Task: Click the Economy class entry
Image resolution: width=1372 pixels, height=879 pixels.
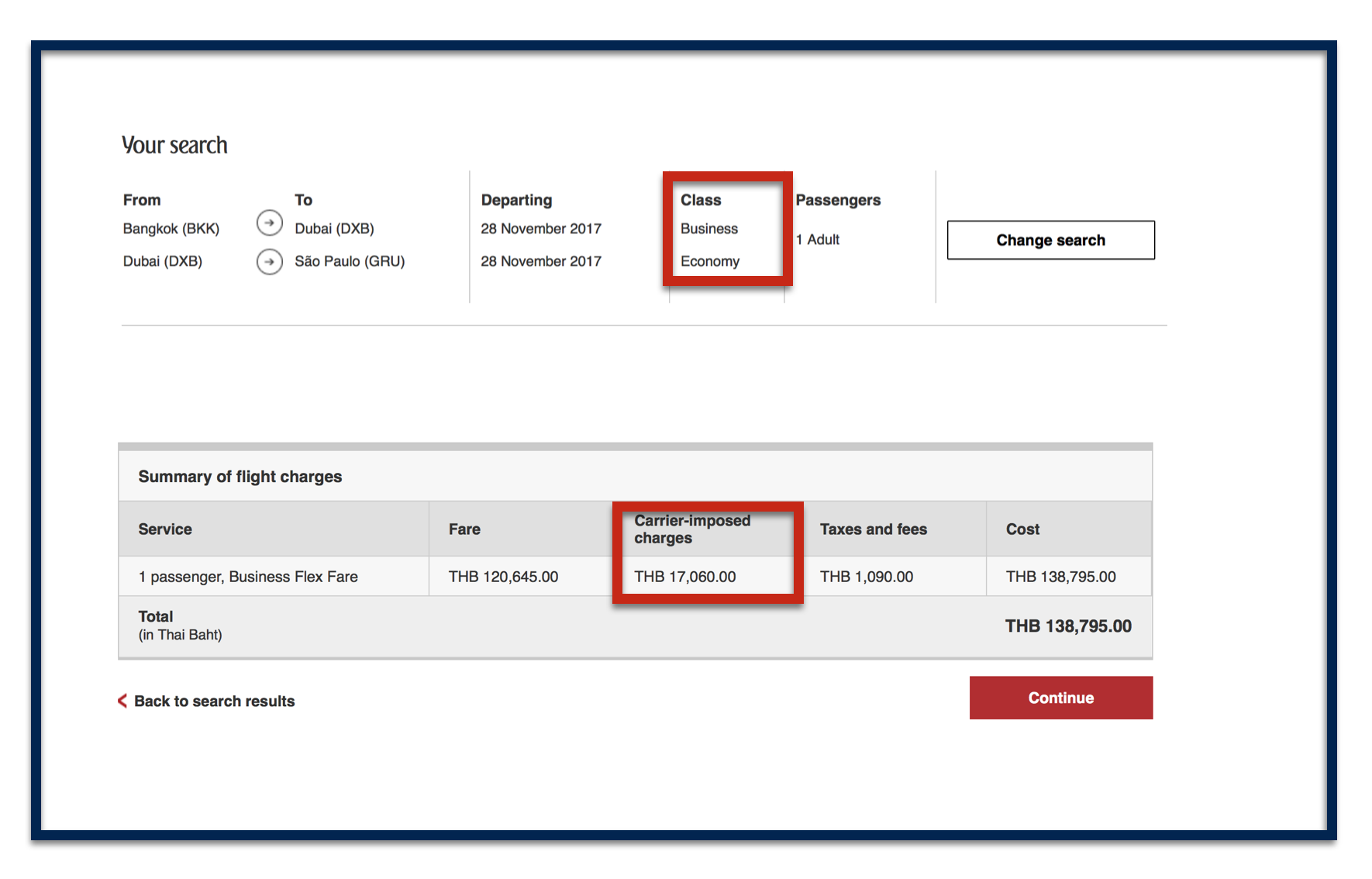Action: pyautogui.click(x=710, y=261)
